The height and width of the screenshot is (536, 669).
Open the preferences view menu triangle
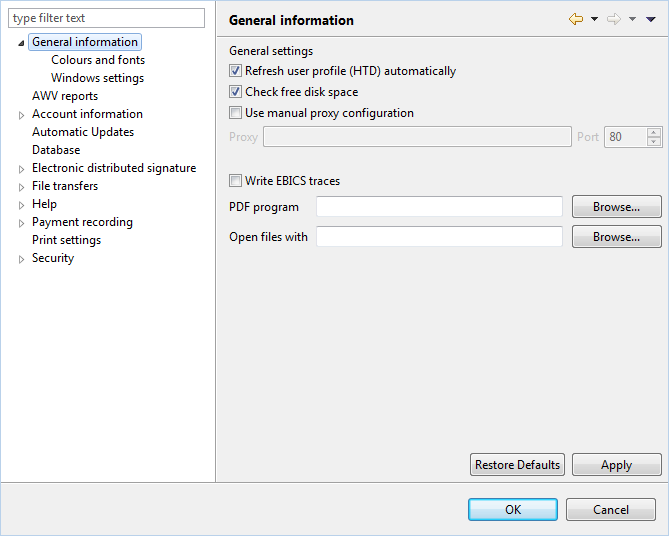pyautogui.click(x=651, y=19)
